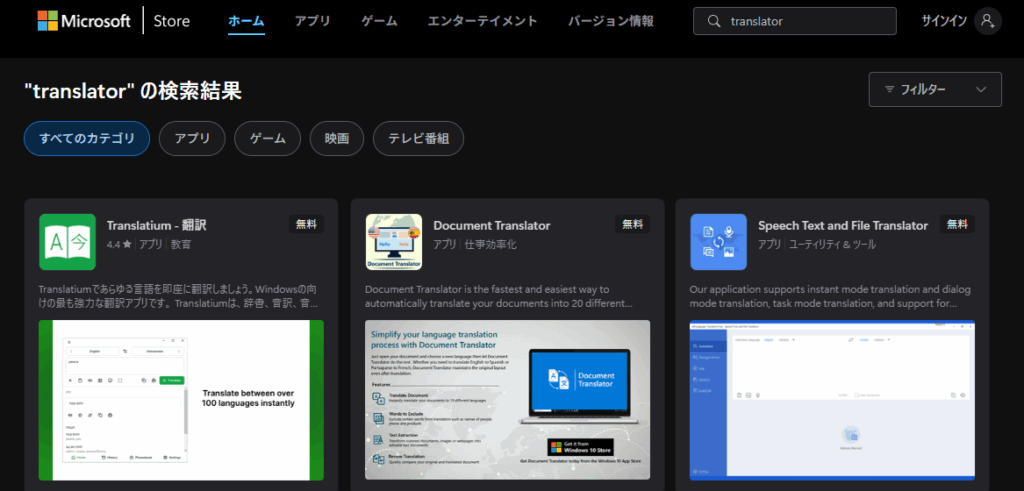
Task: Open バージョン情報 tab
Action: tap(611, 21)
